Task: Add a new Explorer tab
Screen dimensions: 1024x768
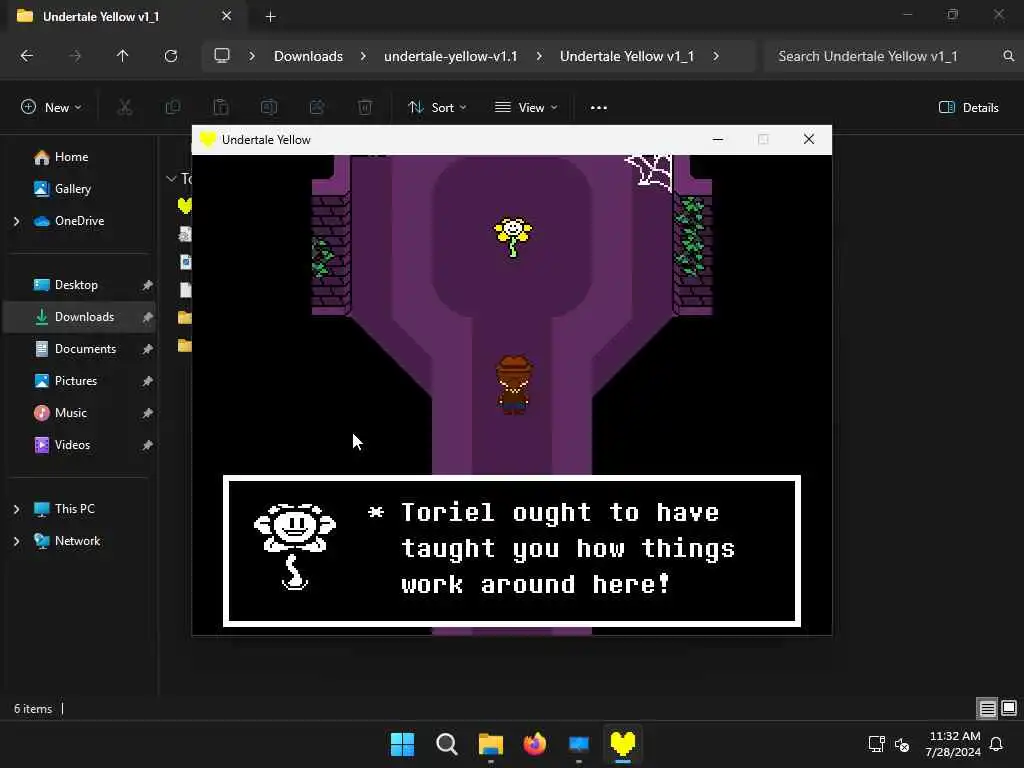Action: pyautogui.click(x=270, y=17)
